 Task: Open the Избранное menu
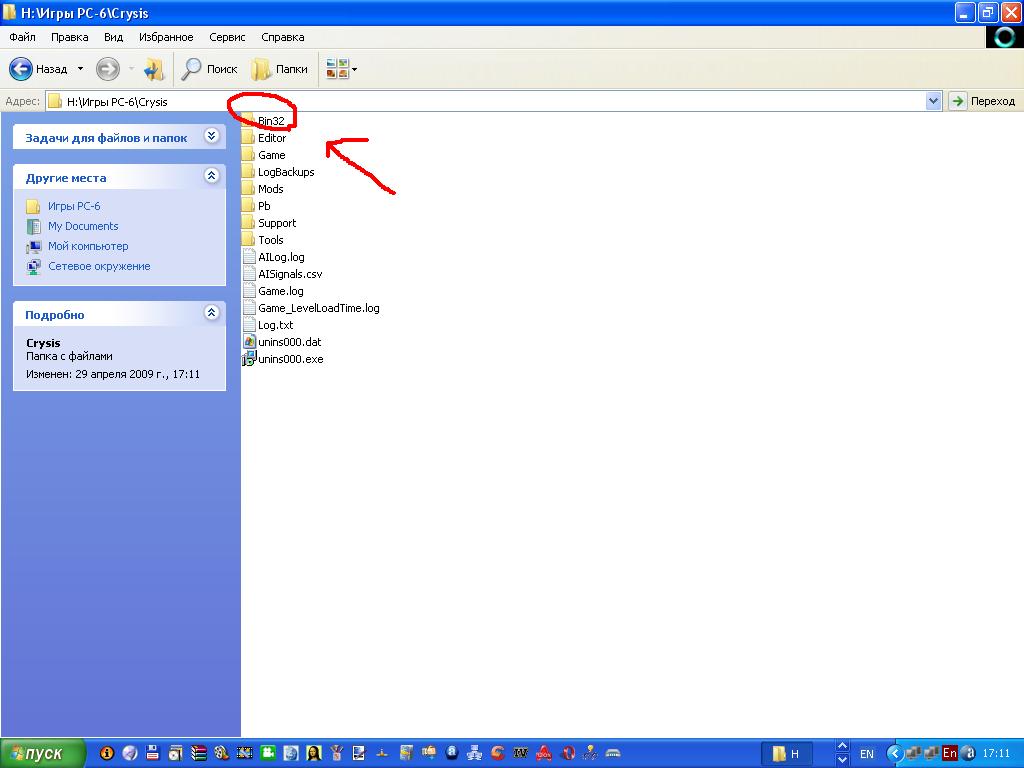(x=166, y=37)
